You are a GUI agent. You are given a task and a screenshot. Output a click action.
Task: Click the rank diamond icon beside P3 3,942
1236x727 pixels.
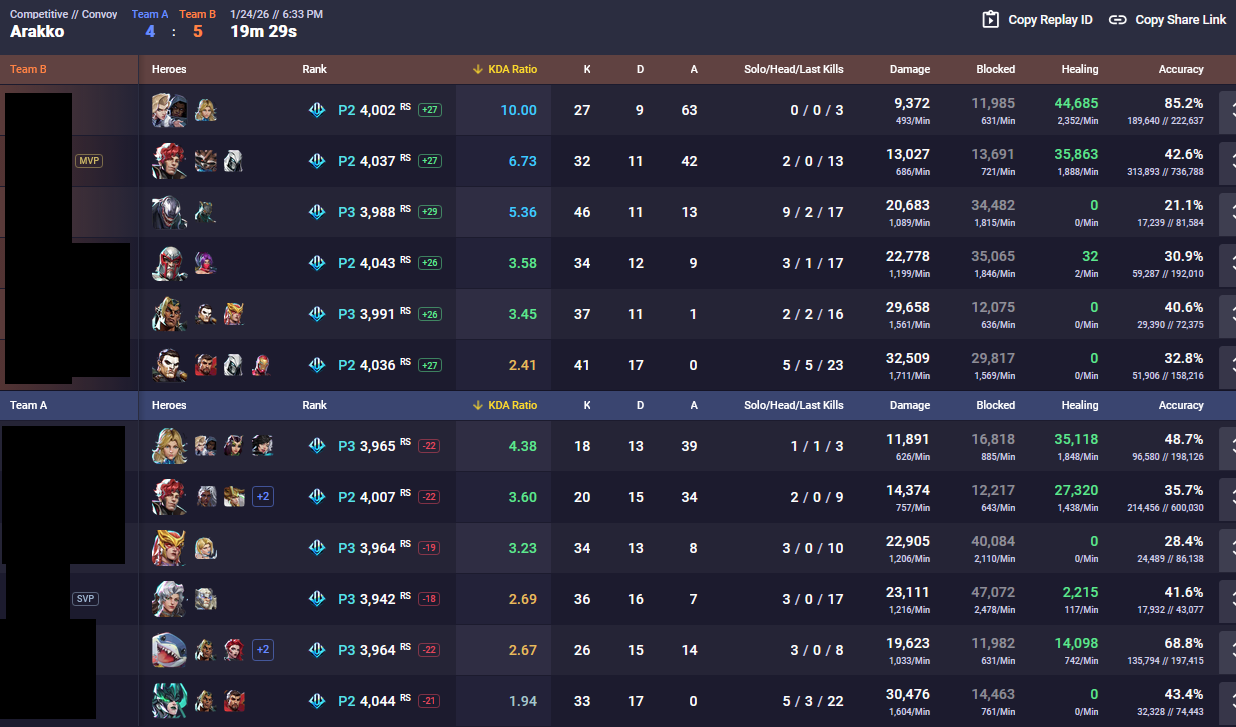tap(317, 599)
